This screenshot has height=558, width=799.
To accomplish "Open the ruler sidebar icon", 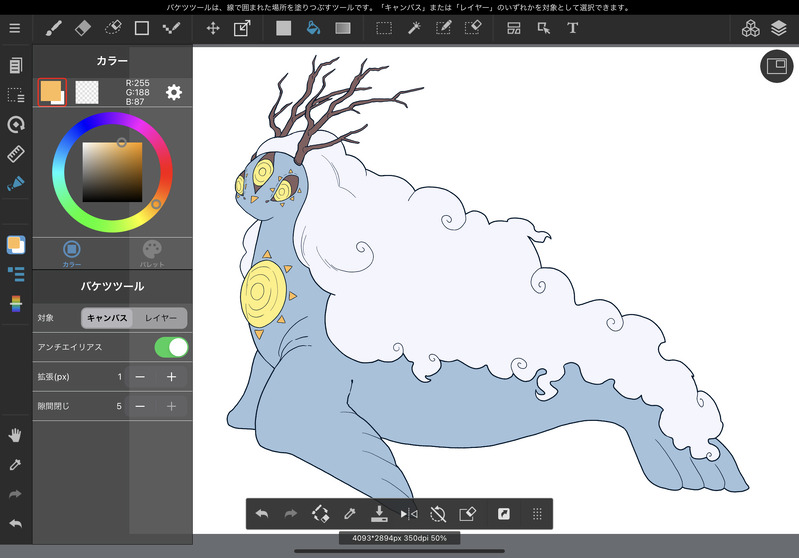I will coord(16,154).
